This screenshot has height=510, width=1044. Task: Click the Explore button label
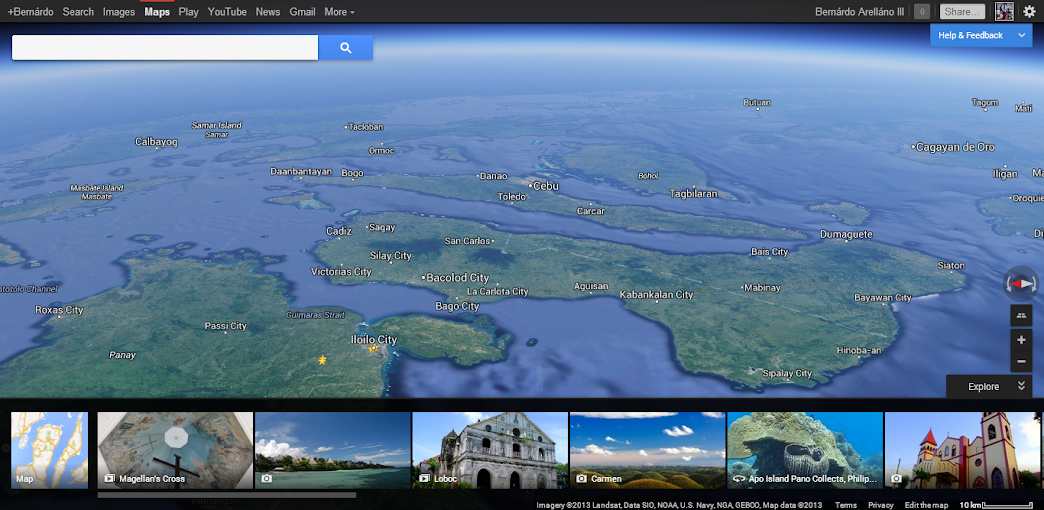(983, 387)
